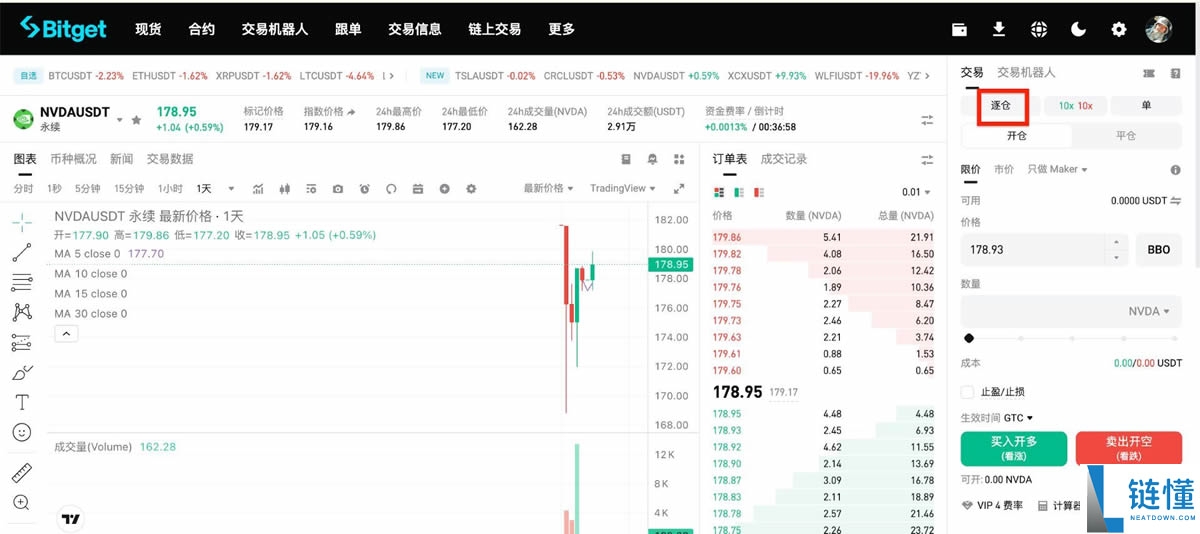The height and width of the screenshot is (534, 1200).
Task: Open the 只做 Maker order type dropdown
Action: (1057, 169)
